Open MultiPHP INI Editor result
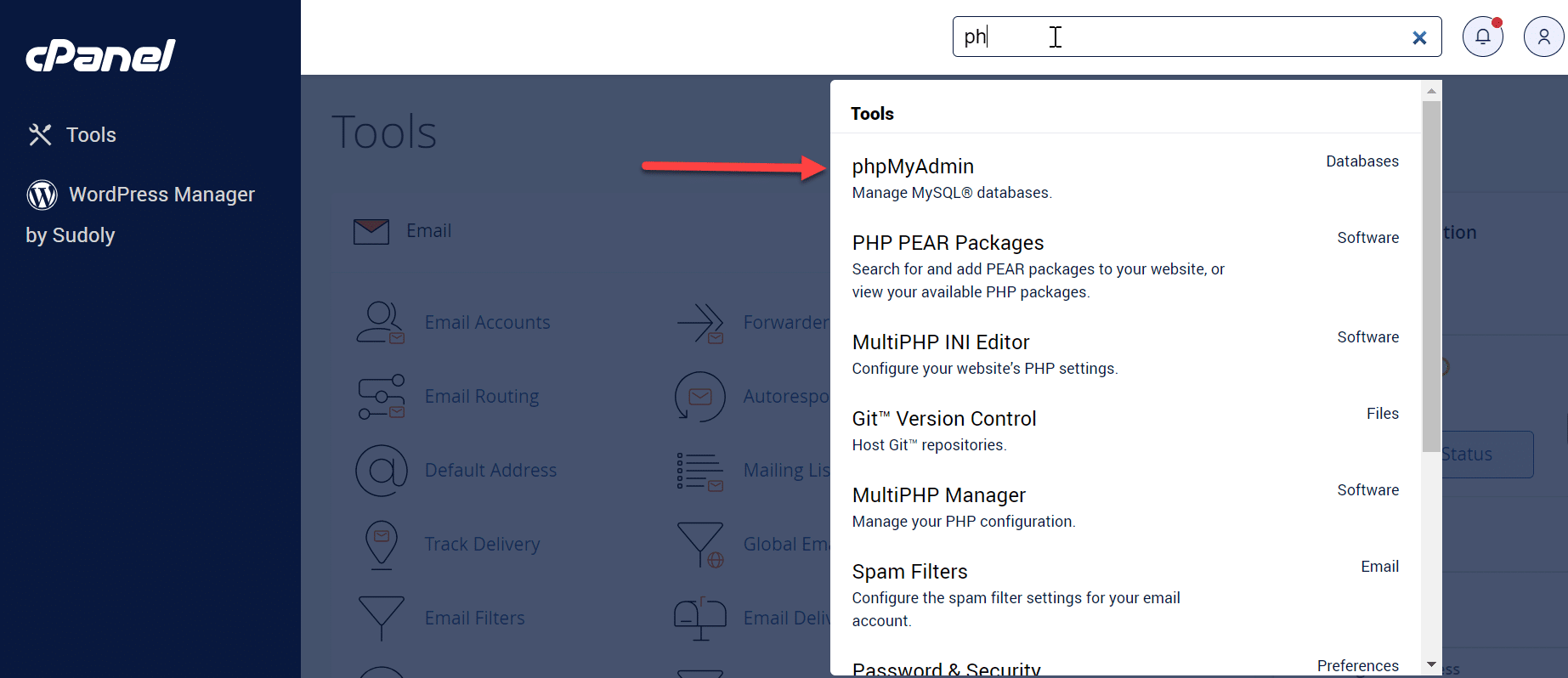The height and width of the screenshot is (678, 1568). [x=941, y=342]
